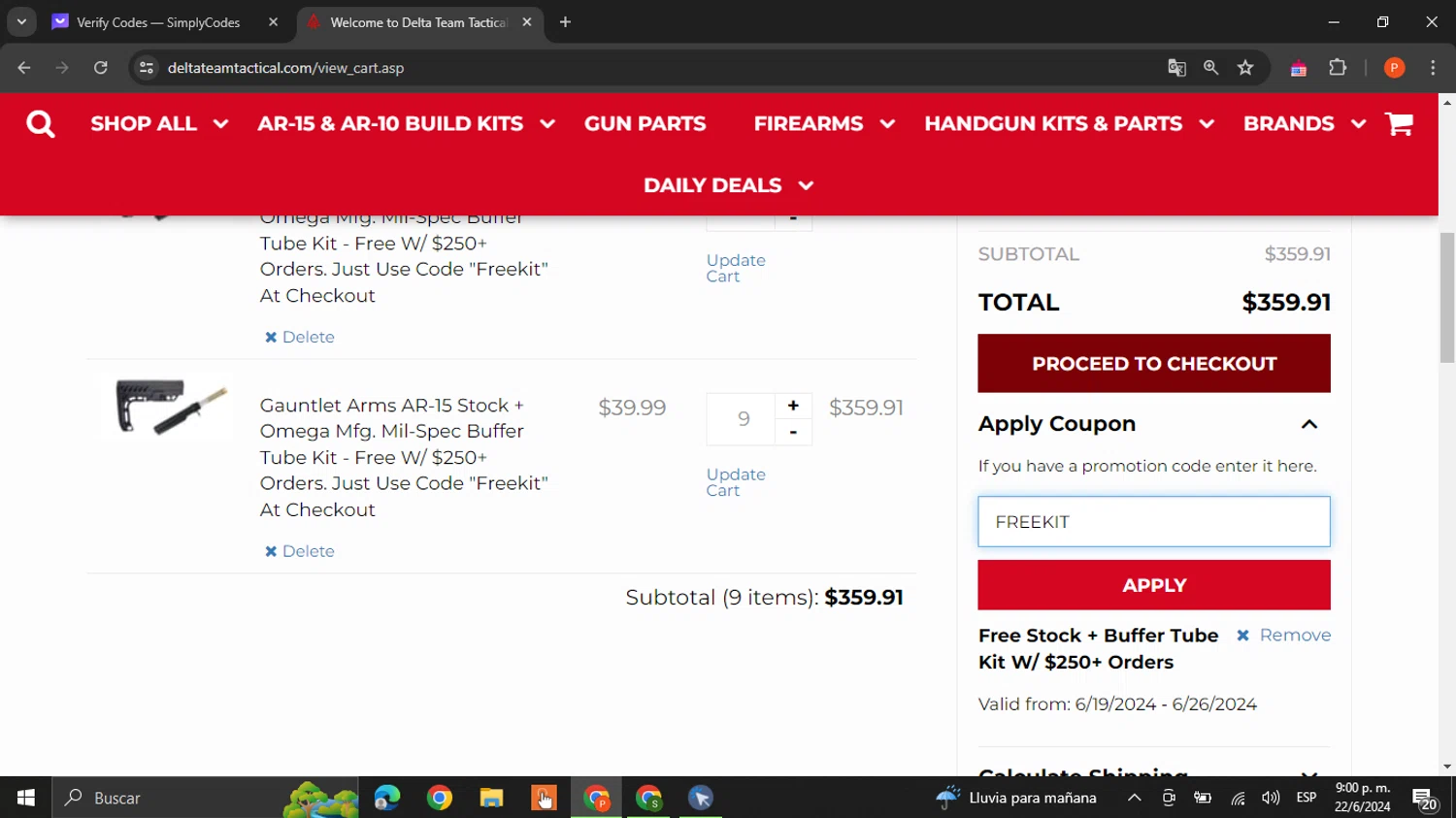Open the FIREARMS menu
The width and height of the screenshot is (1456, 818).
[x=809, y=124]
